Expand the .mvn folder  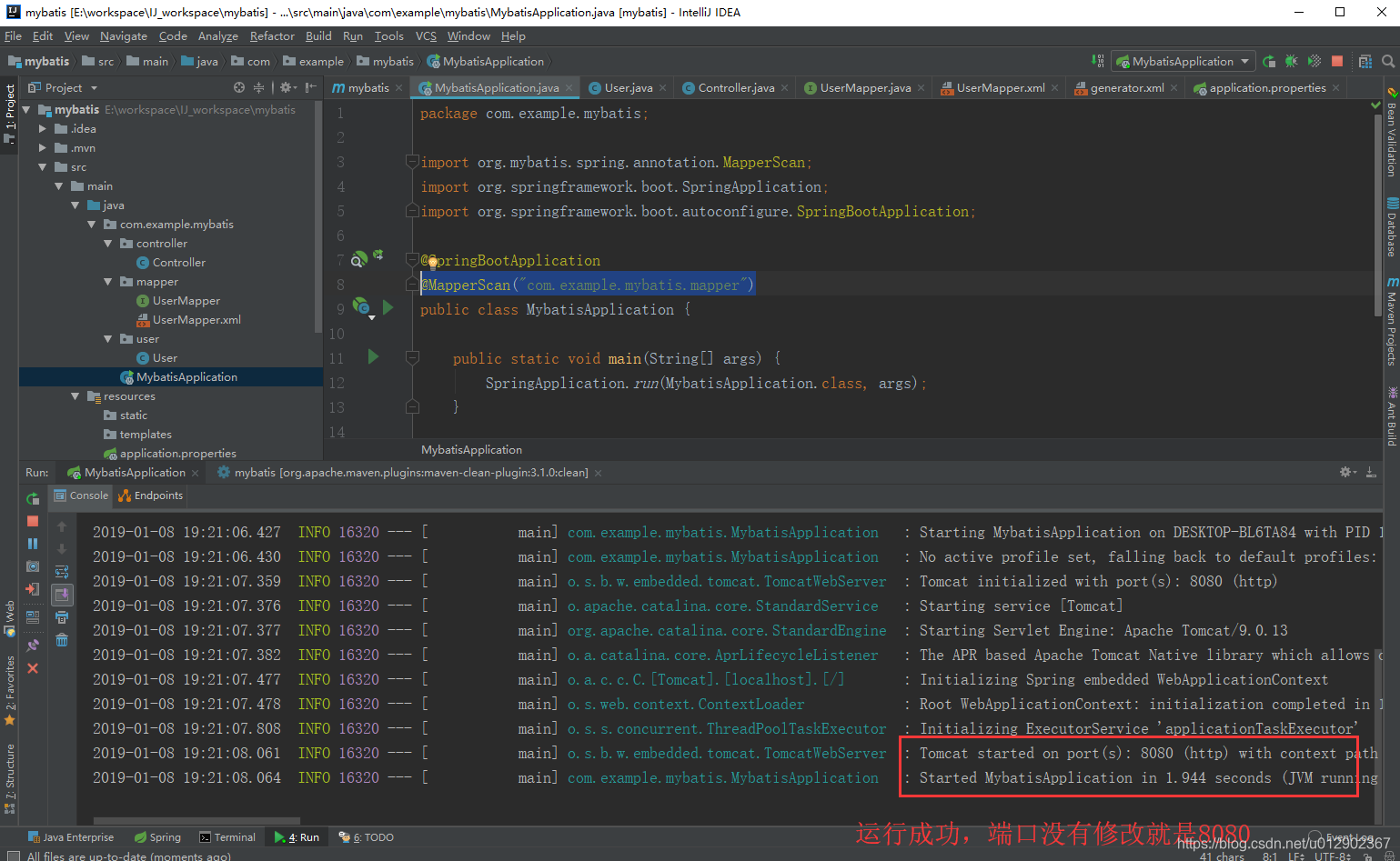43,148
